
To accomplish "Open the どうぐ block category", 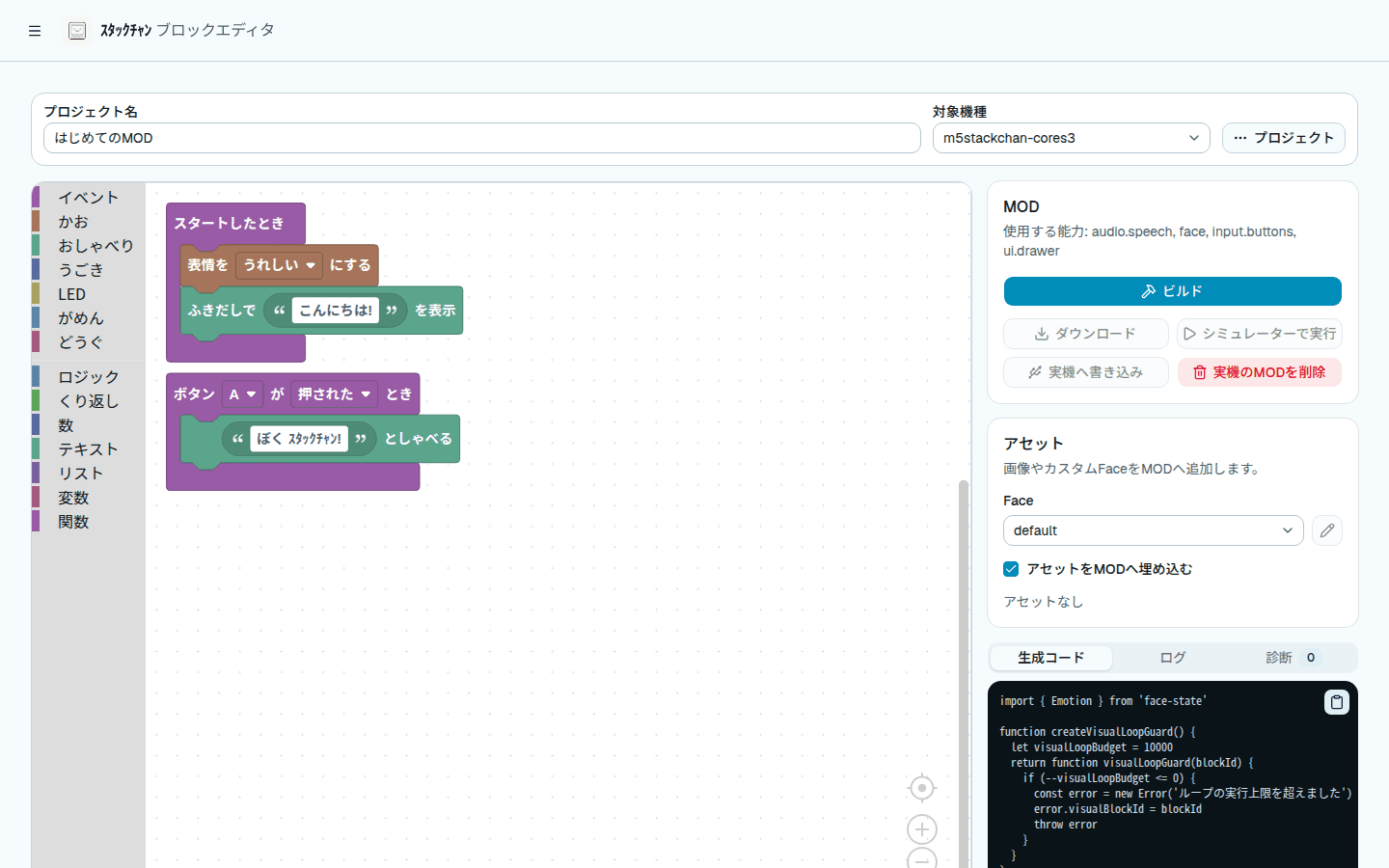I will coord(88,342).
